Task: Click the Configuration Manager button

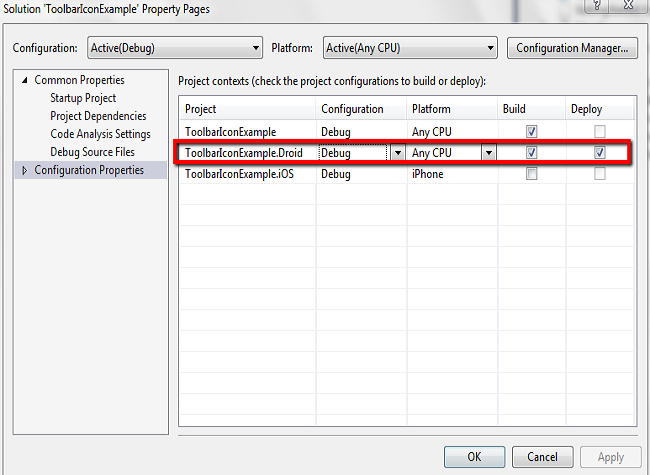Action: point(572,48)
